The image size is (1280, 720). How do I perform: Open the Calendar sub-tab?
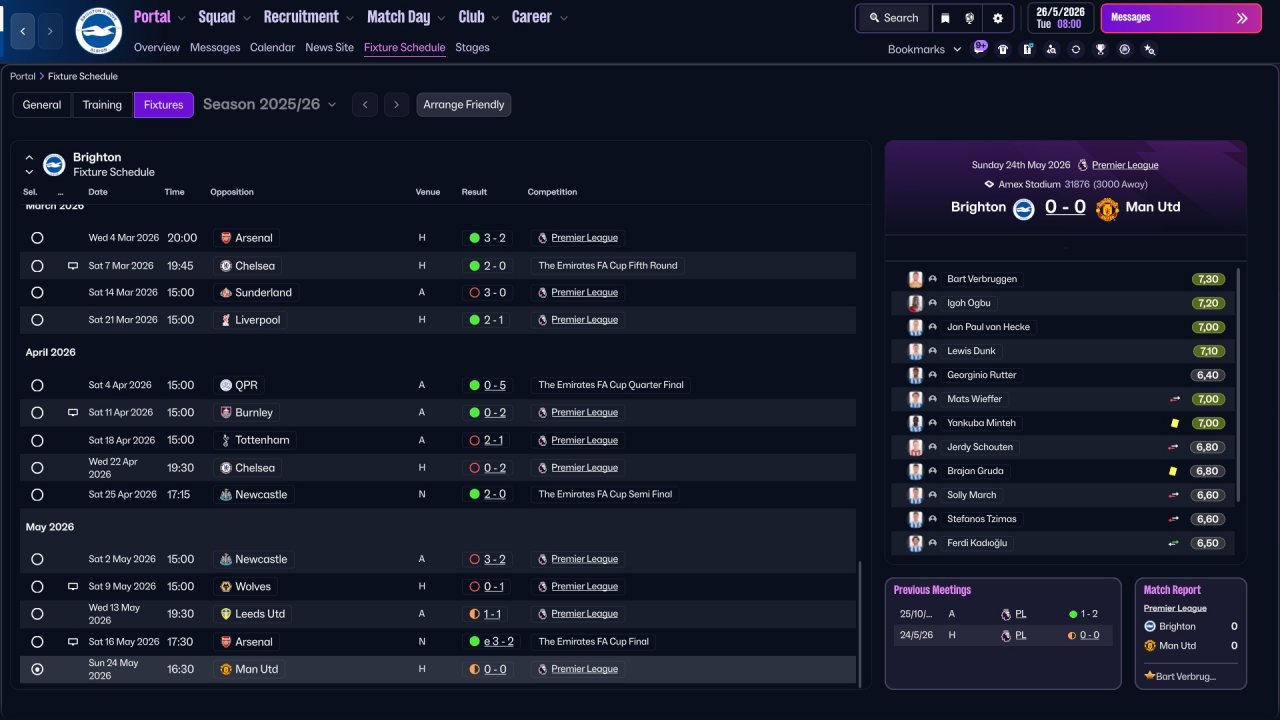(x=273, y=47)
